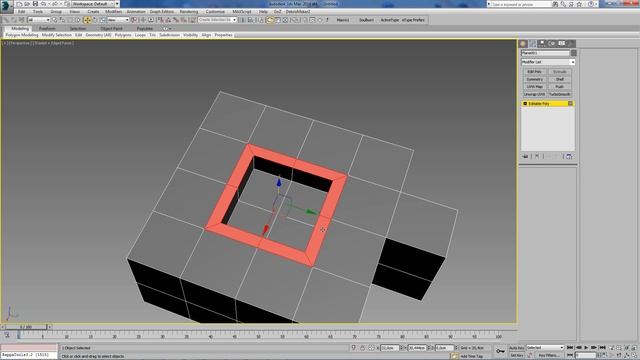Open the Rendering menu

tap(189, 12)
